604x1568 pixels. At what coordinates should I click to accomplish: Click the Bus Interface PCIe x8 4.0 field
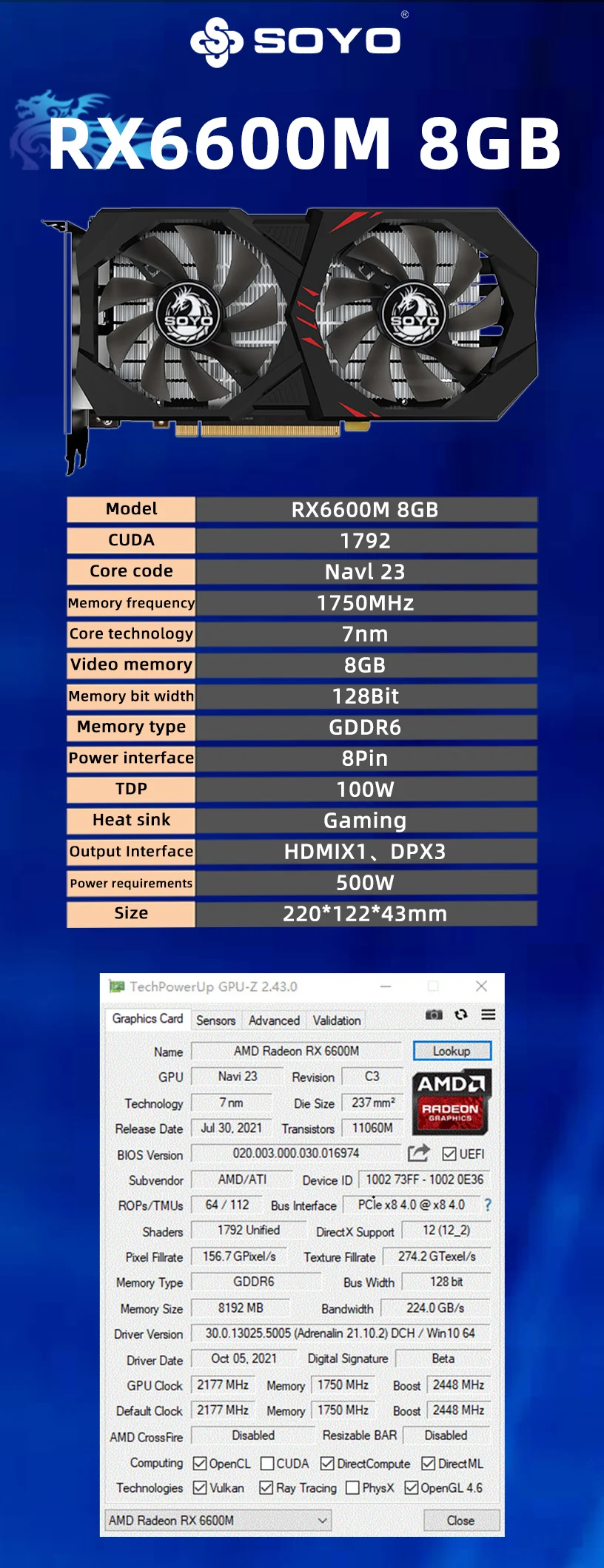click(410, 1205)
